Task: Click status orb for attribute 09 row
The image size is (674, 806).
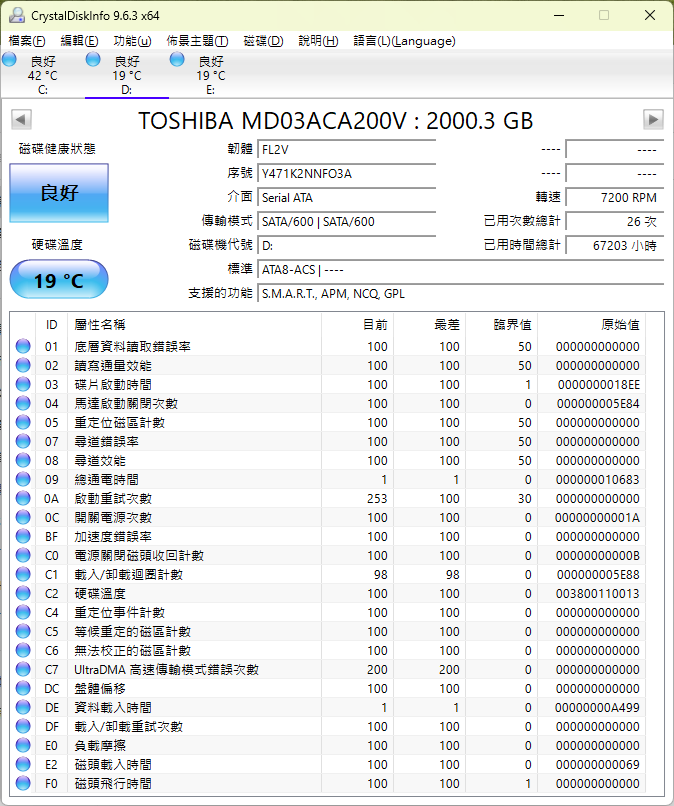Action: point(23,479)
